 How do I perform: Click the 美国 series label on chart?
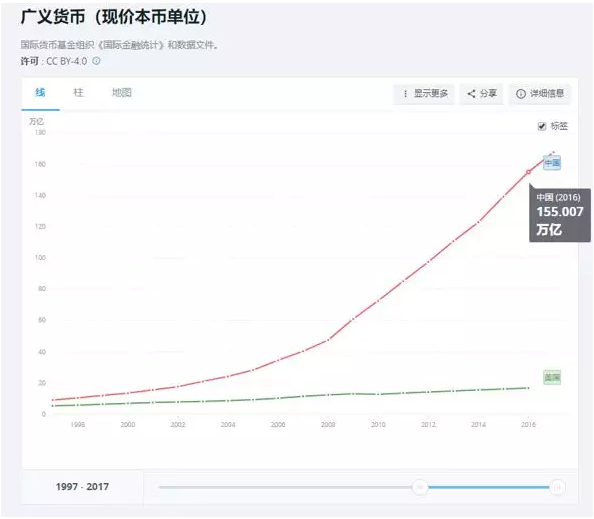pyautogui.click(x=552, y=377)
